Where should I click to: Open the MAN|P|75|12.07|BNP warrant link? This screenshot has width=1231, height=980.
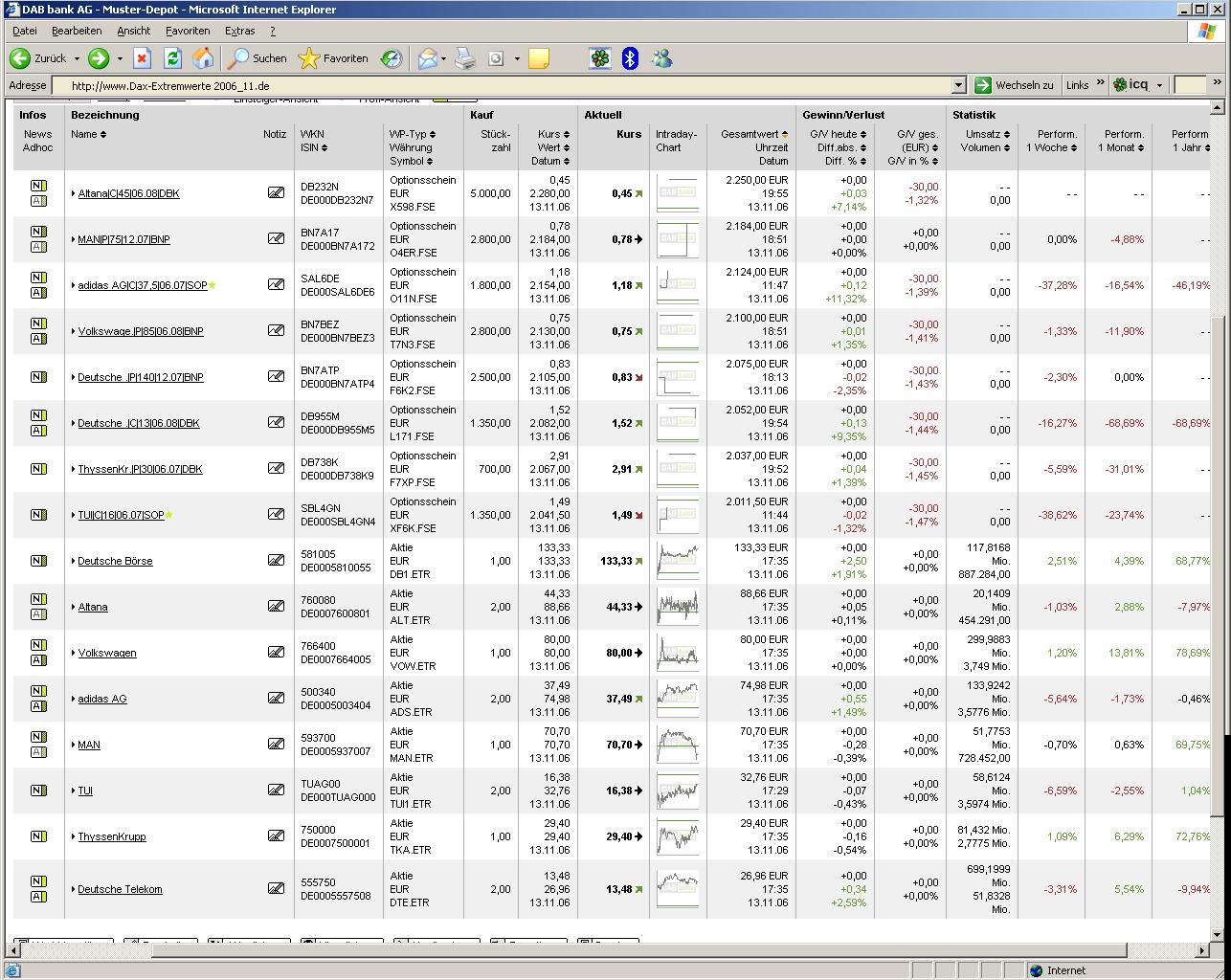pos(123,239)
